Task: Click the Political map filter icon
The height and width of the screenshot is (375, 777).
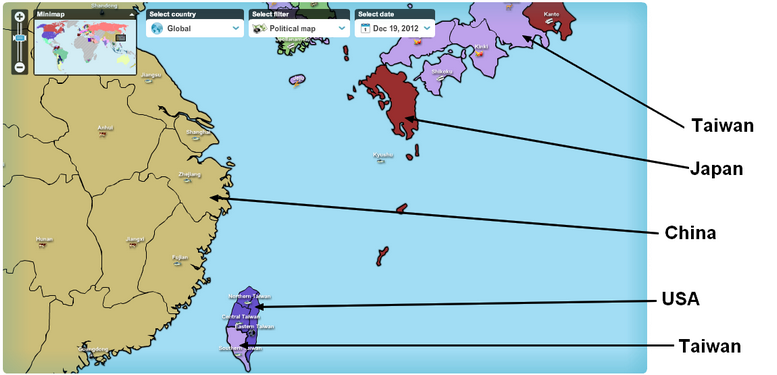Action: [260, 29]
